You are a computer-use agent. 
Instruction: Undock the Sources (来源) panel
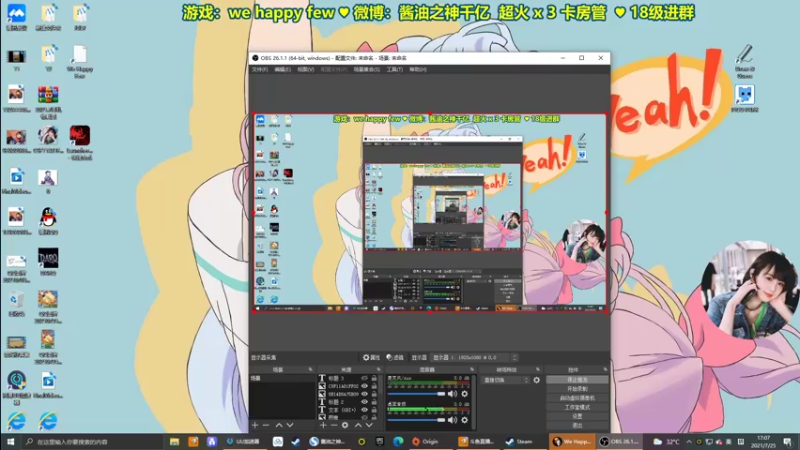379,369
